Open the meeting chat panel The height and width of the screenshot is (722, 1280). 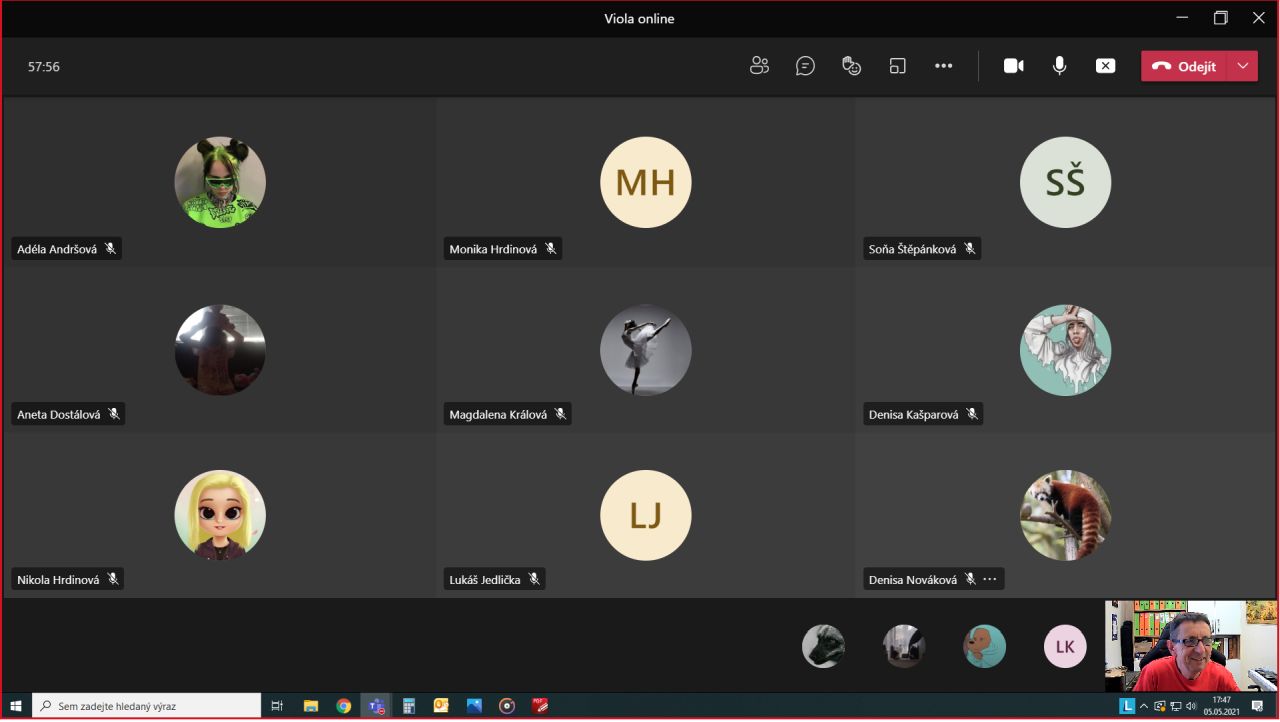coord(805,66)
